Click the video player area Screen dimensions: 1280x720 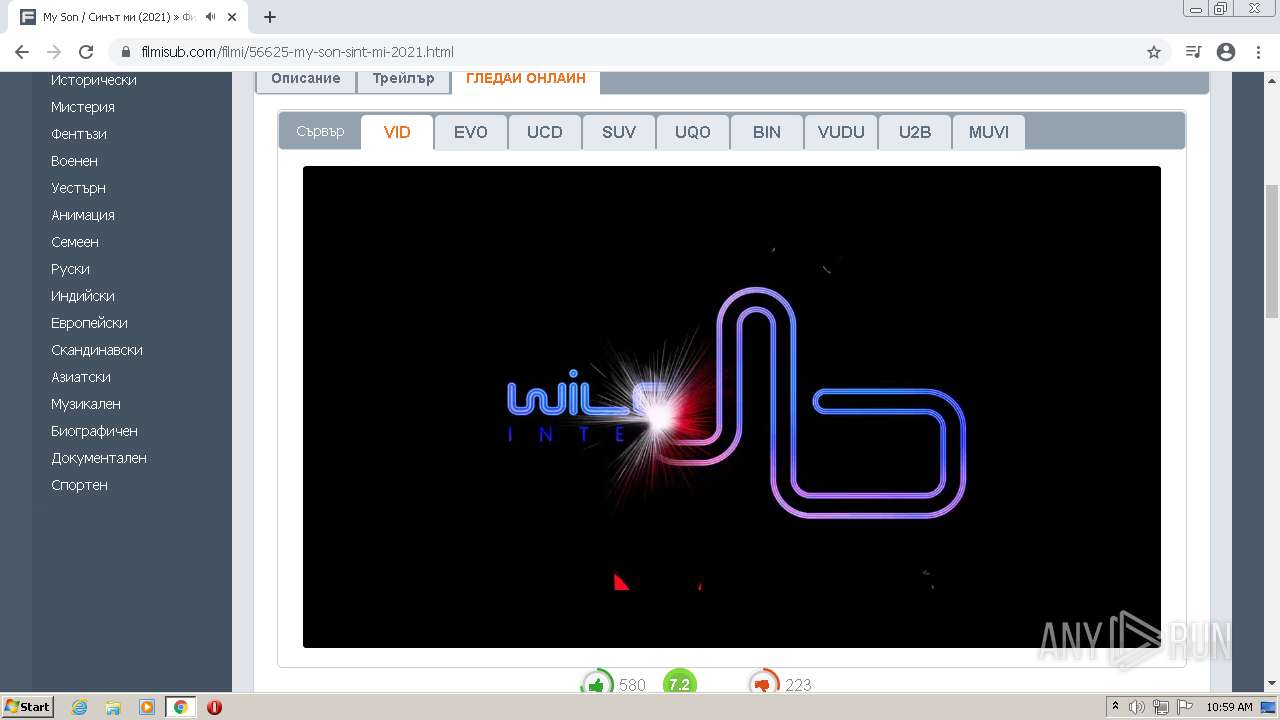pos(732,407)
